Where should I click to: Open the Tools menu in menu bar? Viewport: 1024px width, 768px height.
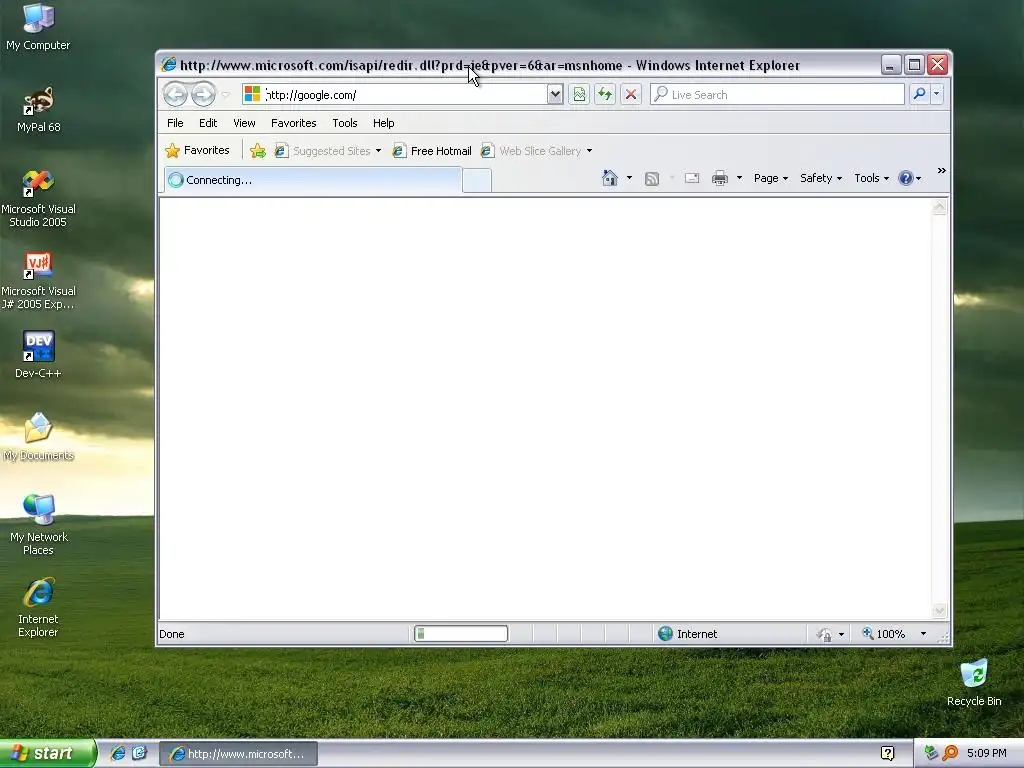click(344, 123)
